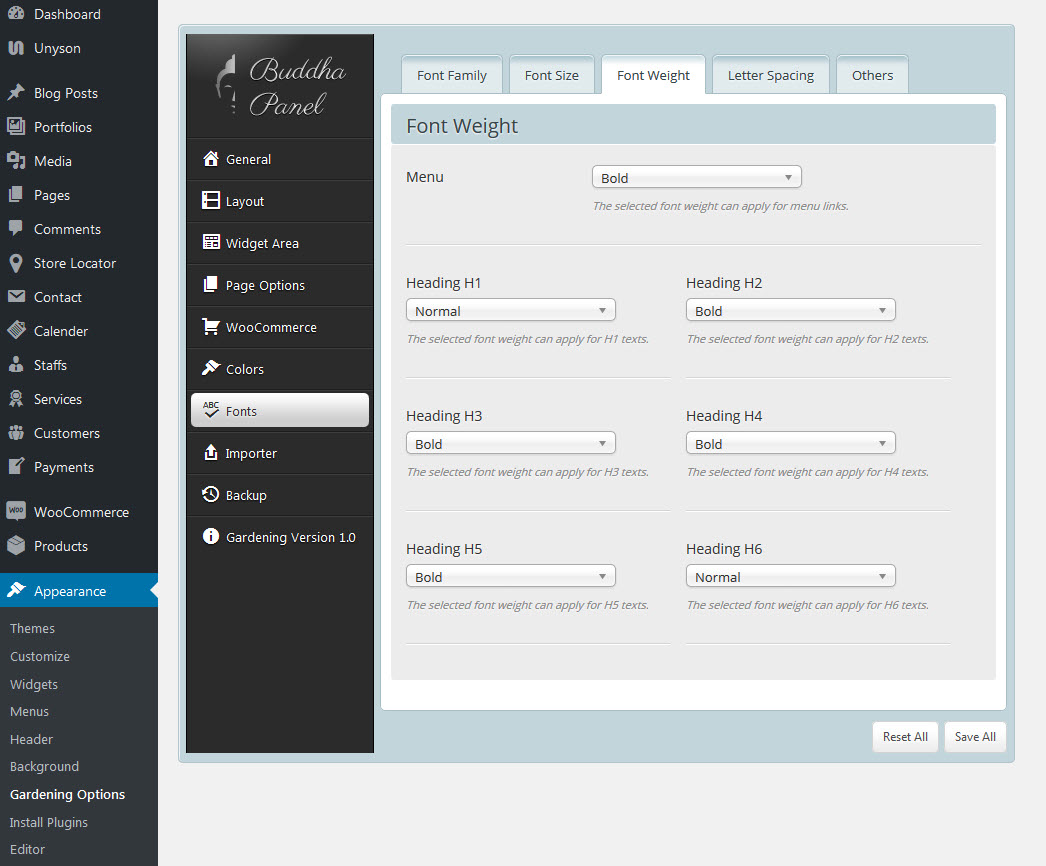Click the WooCommerce woo icon in admin menu
Image resolution: width=1046 pixels, height=866 pixels.
coord(16,511)
